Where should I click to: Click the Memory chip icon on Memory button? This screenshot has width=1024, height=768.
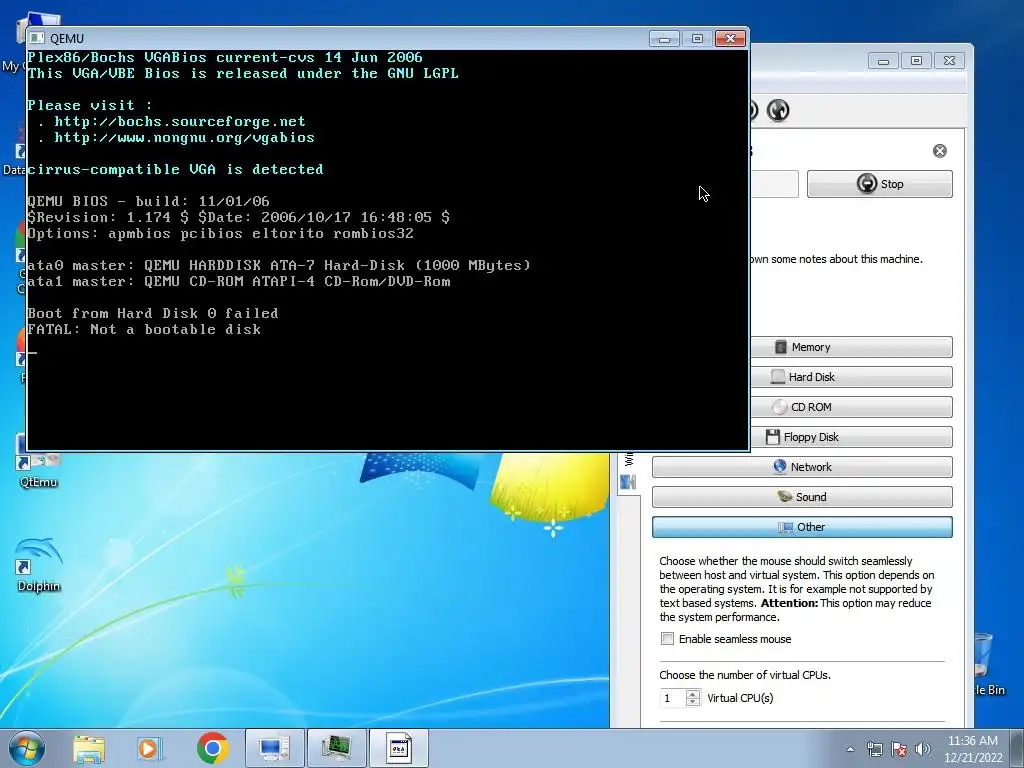coord(780,347)
